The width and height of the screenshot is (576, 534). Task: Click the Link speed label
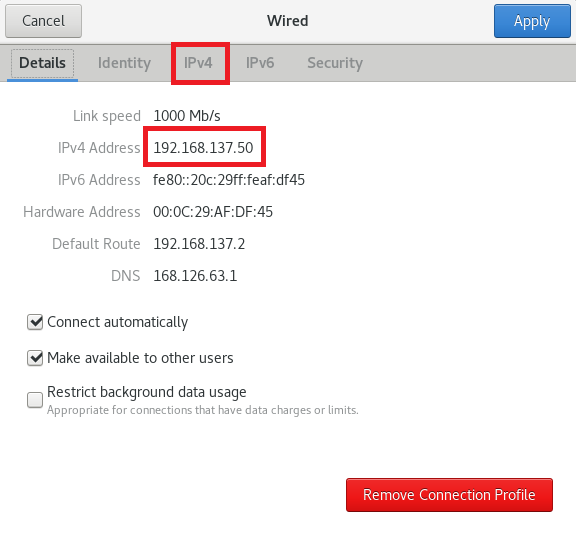point(107,116)
